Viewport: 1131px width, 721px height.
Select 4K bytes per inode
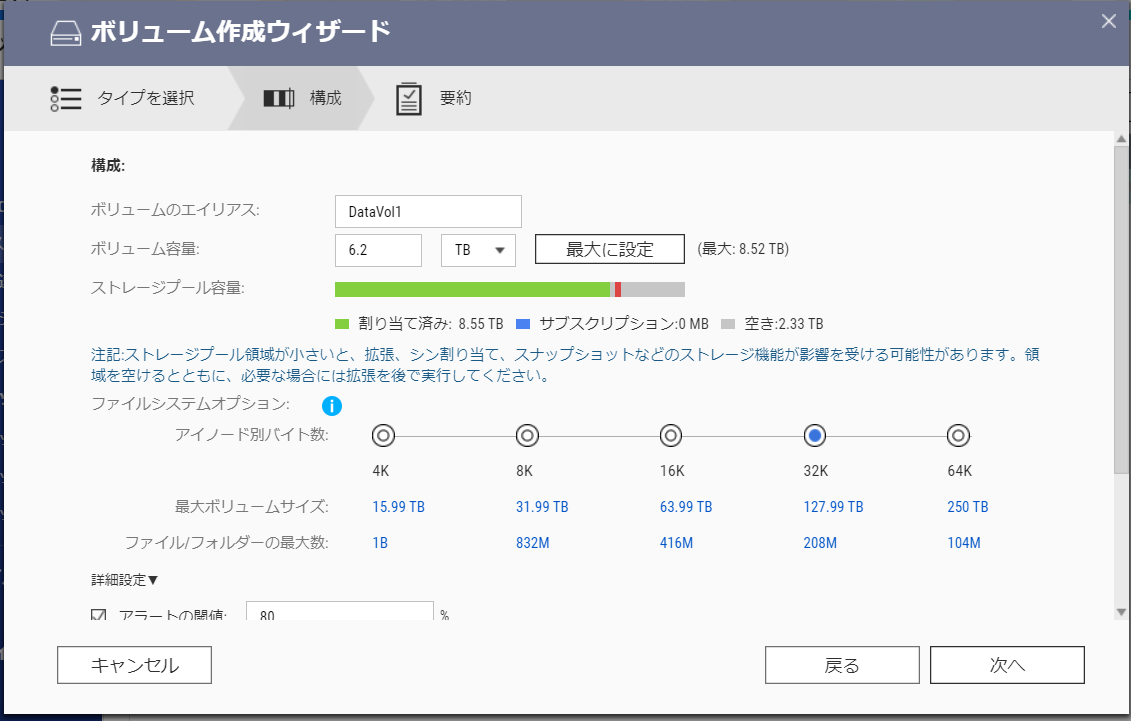[x=383, y=435]
